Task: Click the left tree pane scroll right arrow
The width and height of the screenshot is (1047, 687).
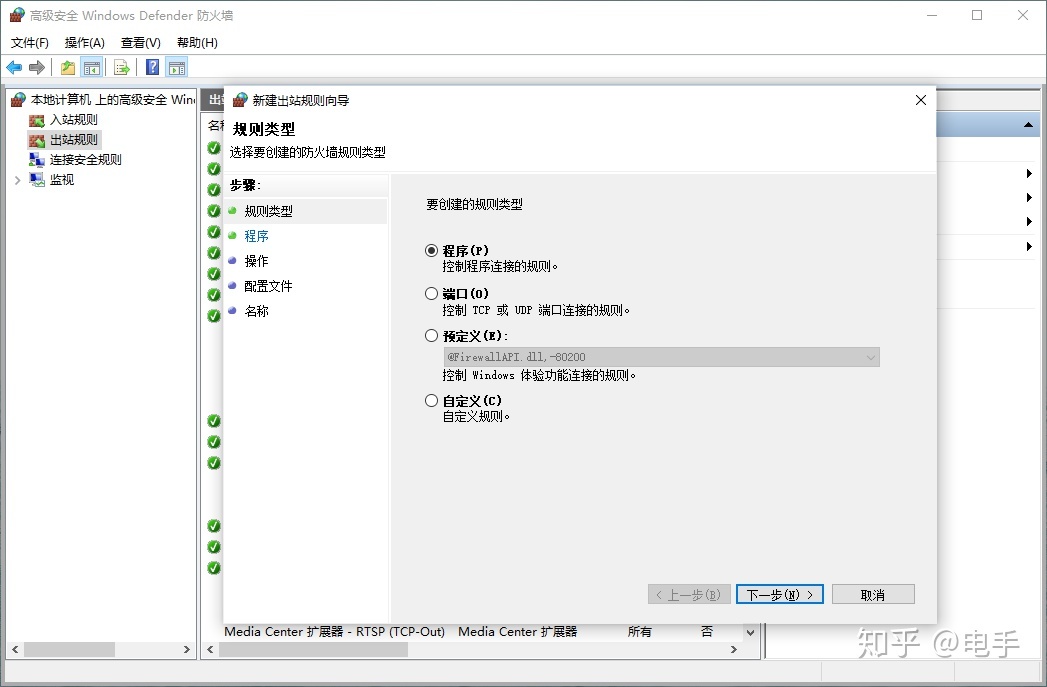Action: tap(187, 650)
